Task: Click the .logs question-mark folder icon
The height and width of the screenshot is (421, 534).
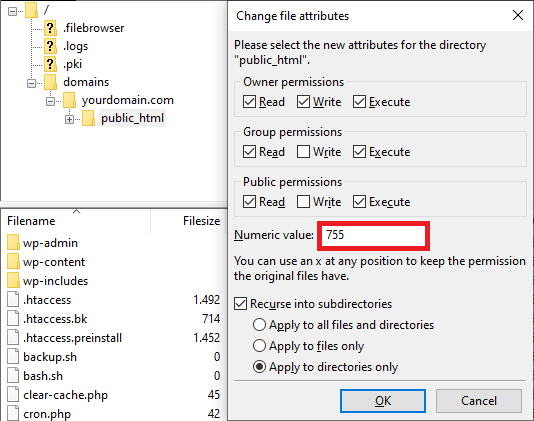Action: coord(50,46)
